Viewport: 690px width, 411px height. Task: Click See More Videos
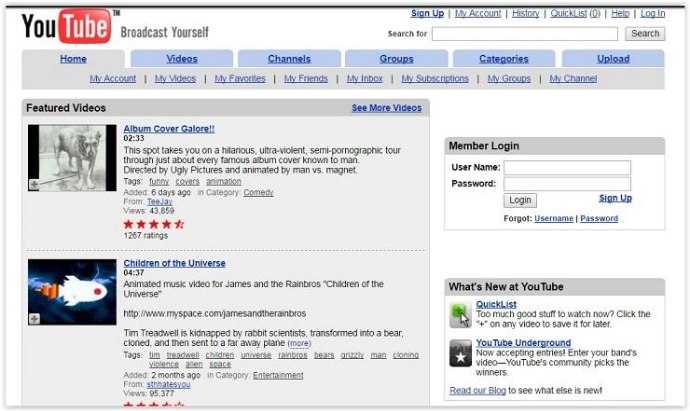click(x=386, y=108)
